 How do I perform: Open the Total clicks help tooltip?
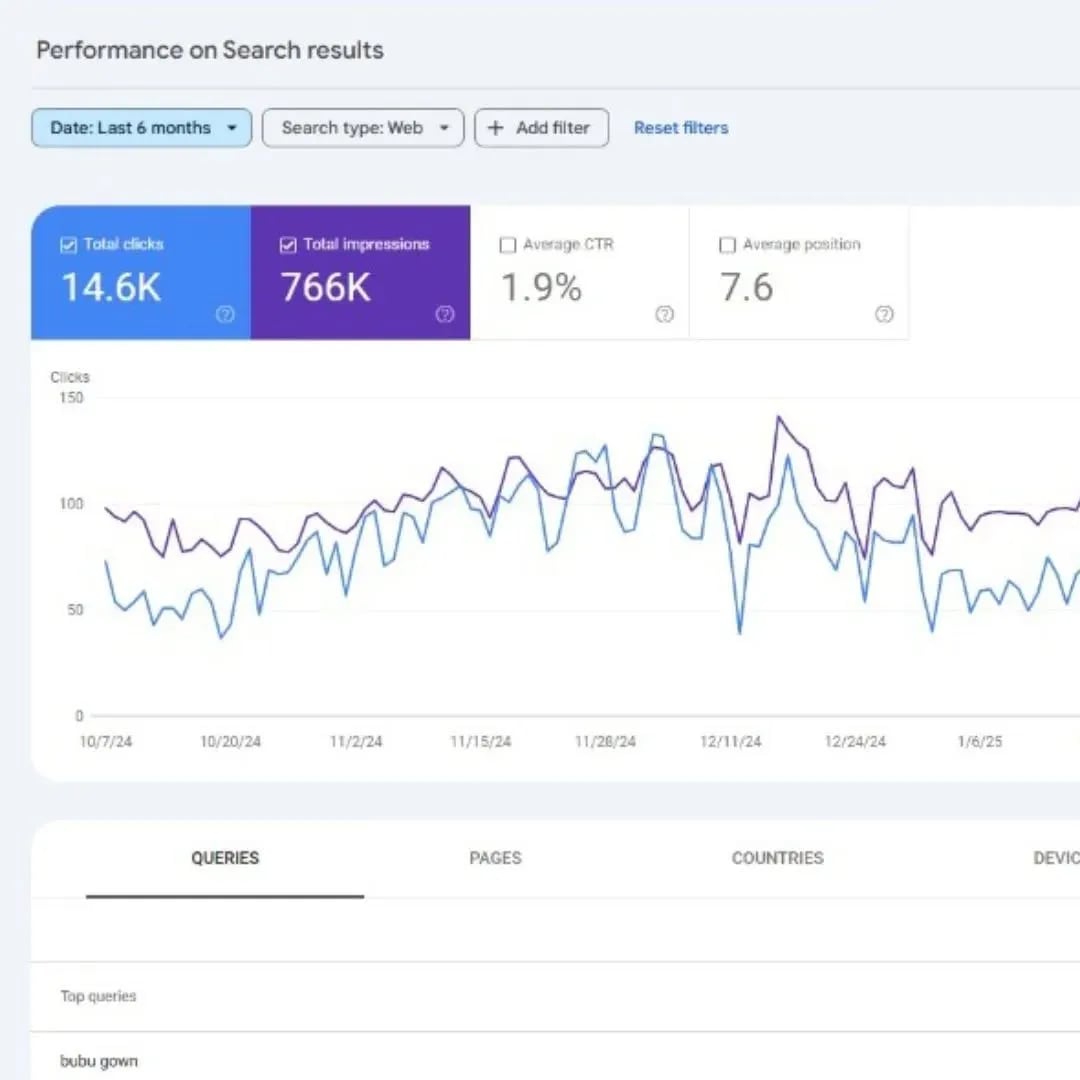226,315
